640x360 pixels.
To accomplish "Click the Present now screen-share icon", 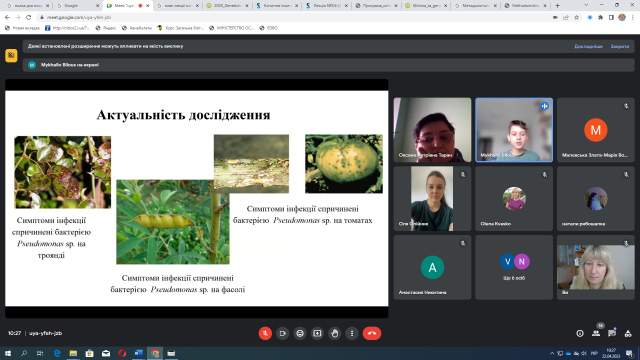I will click(x=317, y=333).
